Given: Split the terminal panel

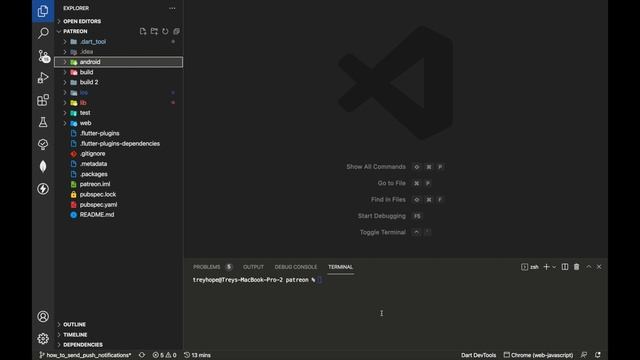Looking at the screenshot, I should 565,267.
